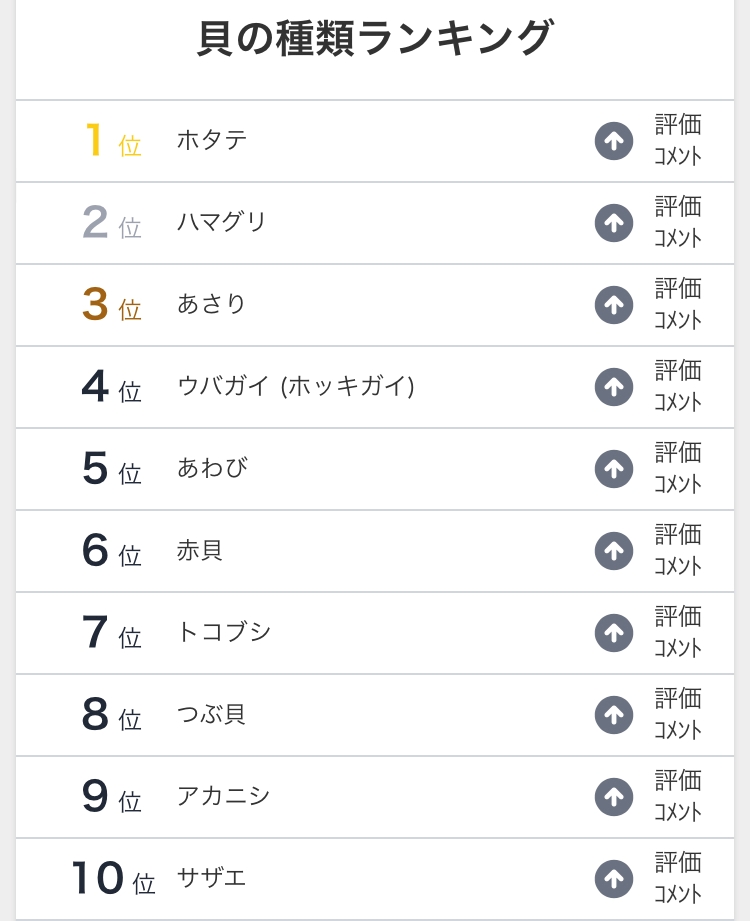Viewport: 750px width, 921px height.
Task: Open 評価コメント for ホタテ
Action: click(678, 141)
